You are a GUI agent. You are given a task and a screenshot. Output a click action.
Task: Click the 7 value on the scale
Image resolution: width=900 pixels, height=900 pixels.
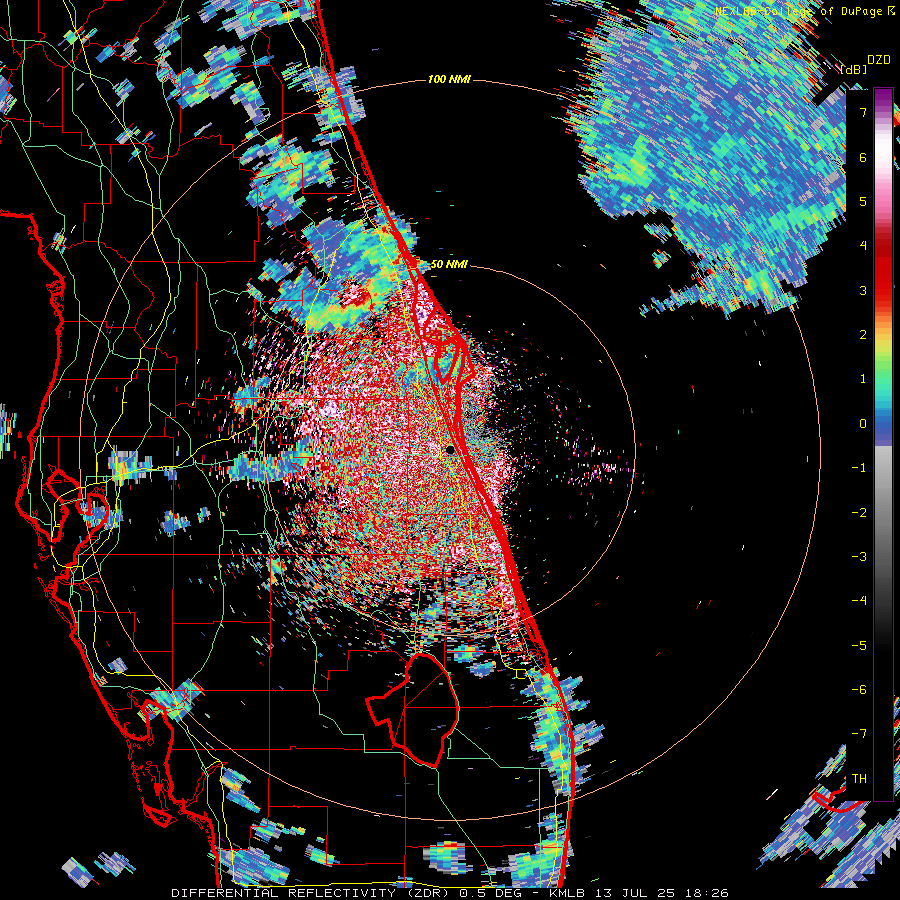pyautogui.click(x=863, y=112)
